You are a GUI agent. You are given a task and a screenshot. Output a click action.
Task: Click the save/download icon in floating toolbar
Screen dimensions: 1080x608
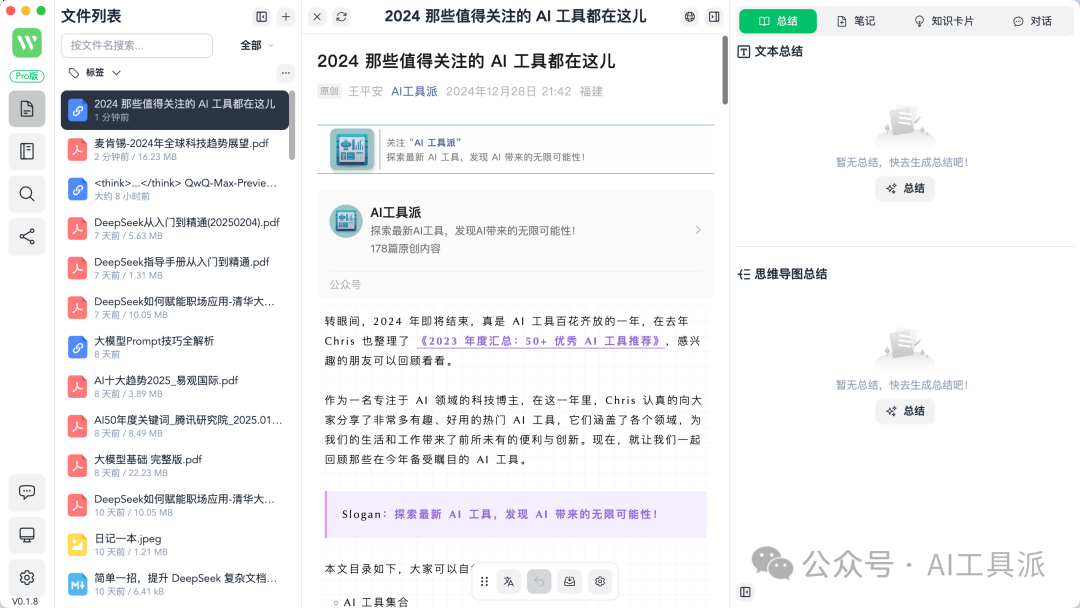(x=570, y=582)
